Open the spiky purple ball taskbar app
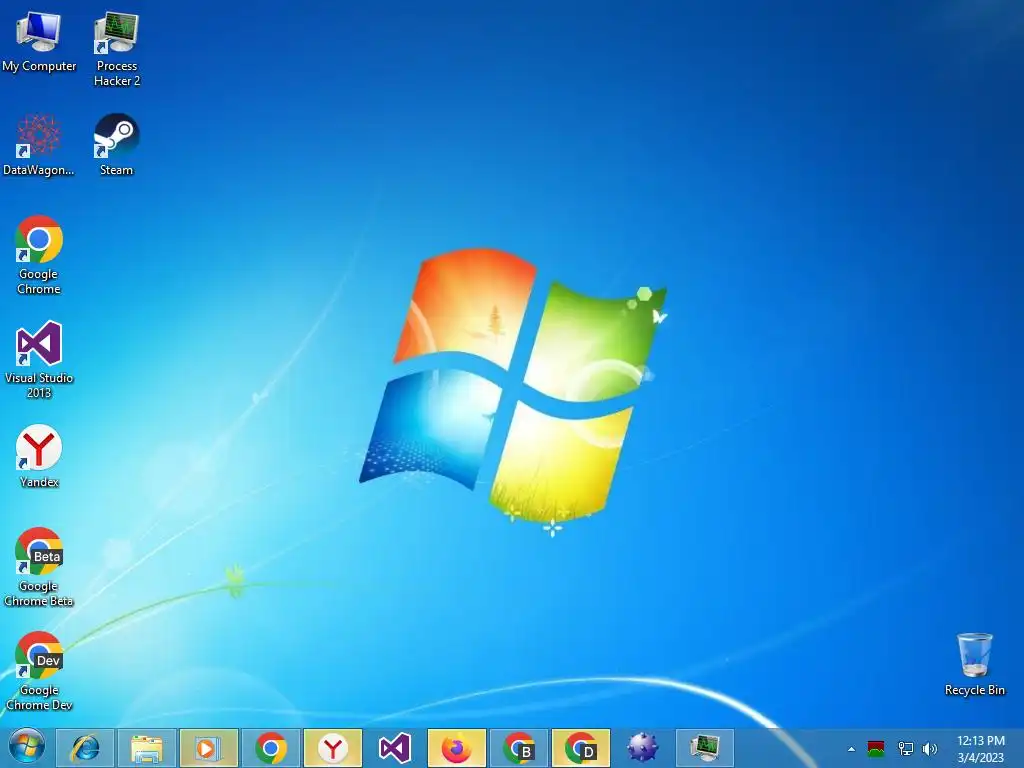Image resolution: width=1024 pixels, height=768 pixels. click(x=643, y=748)
